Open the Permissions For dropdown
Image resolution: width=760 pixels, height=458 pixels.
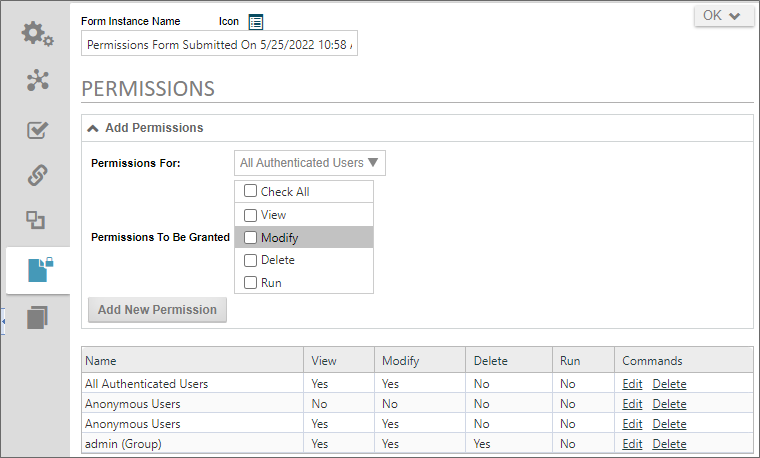309,163
